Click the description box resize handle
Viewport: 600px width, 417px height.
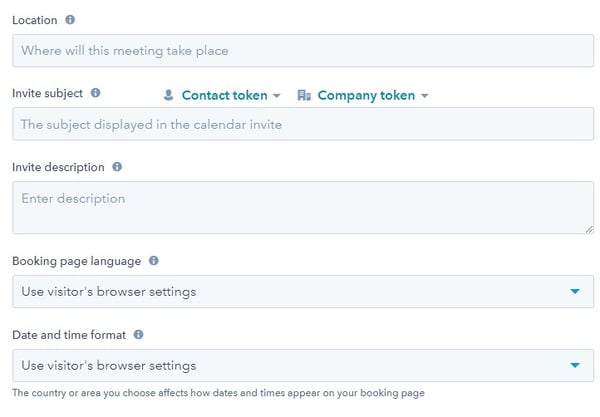pyautogui.click(x=589, y=229)
